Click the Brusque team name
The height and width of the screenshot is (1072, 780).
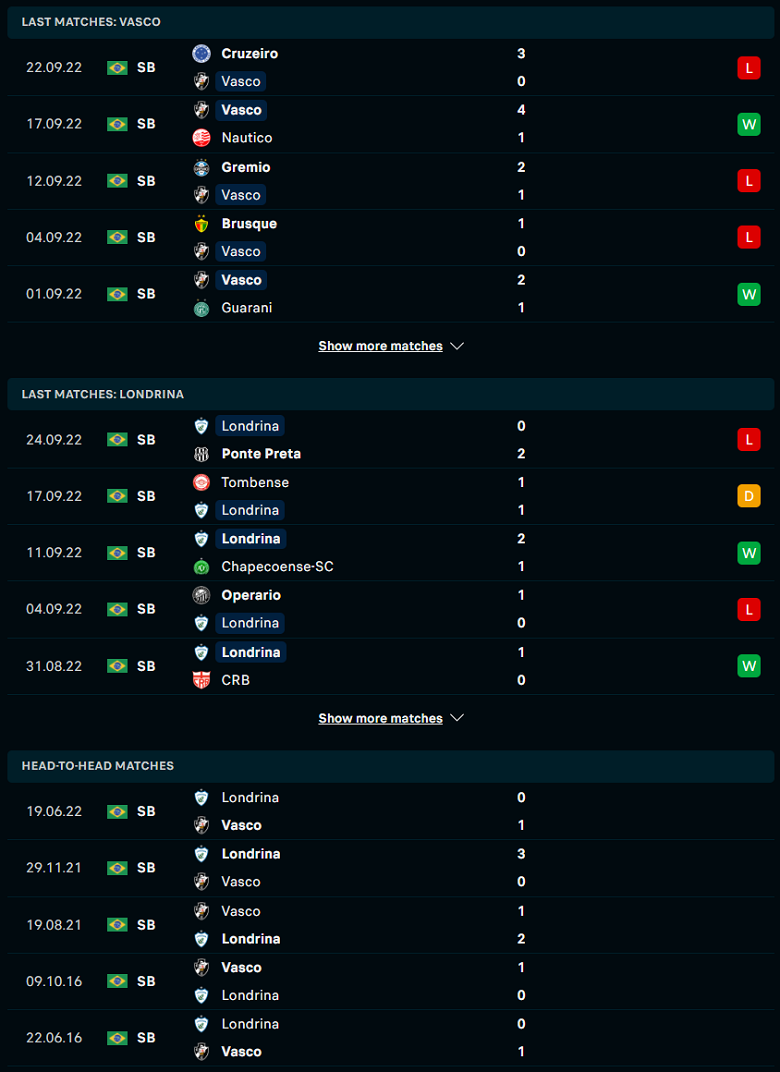(249, 224)
